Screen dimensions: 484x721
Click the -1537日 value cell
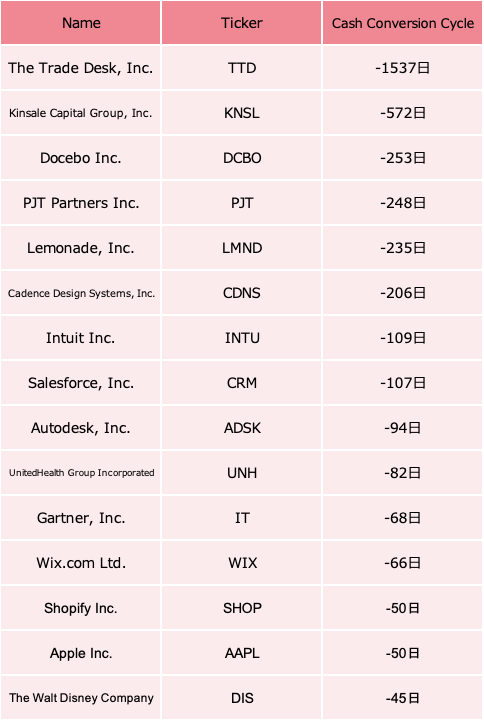tap(402, 68)
